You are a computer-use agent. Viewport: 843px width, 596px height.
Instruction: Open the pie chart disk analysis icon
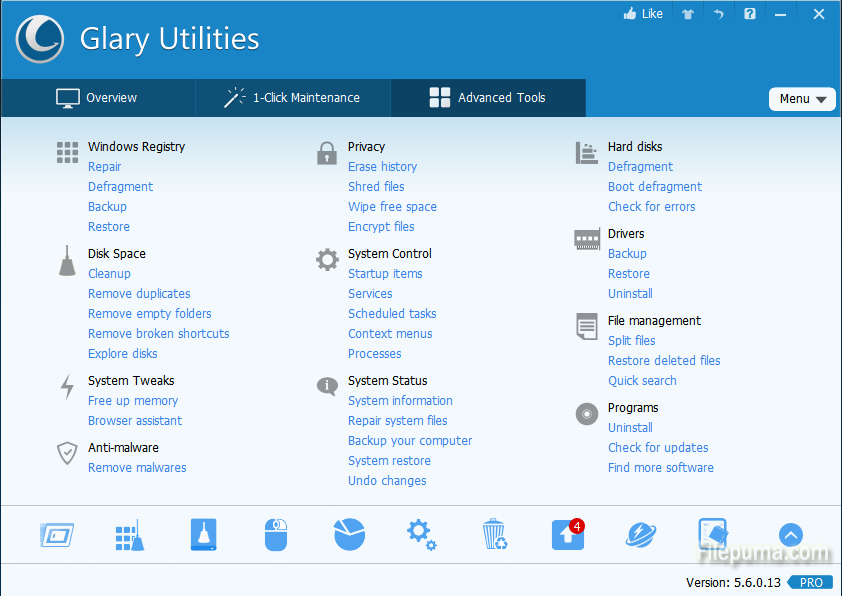click(349, 535)
